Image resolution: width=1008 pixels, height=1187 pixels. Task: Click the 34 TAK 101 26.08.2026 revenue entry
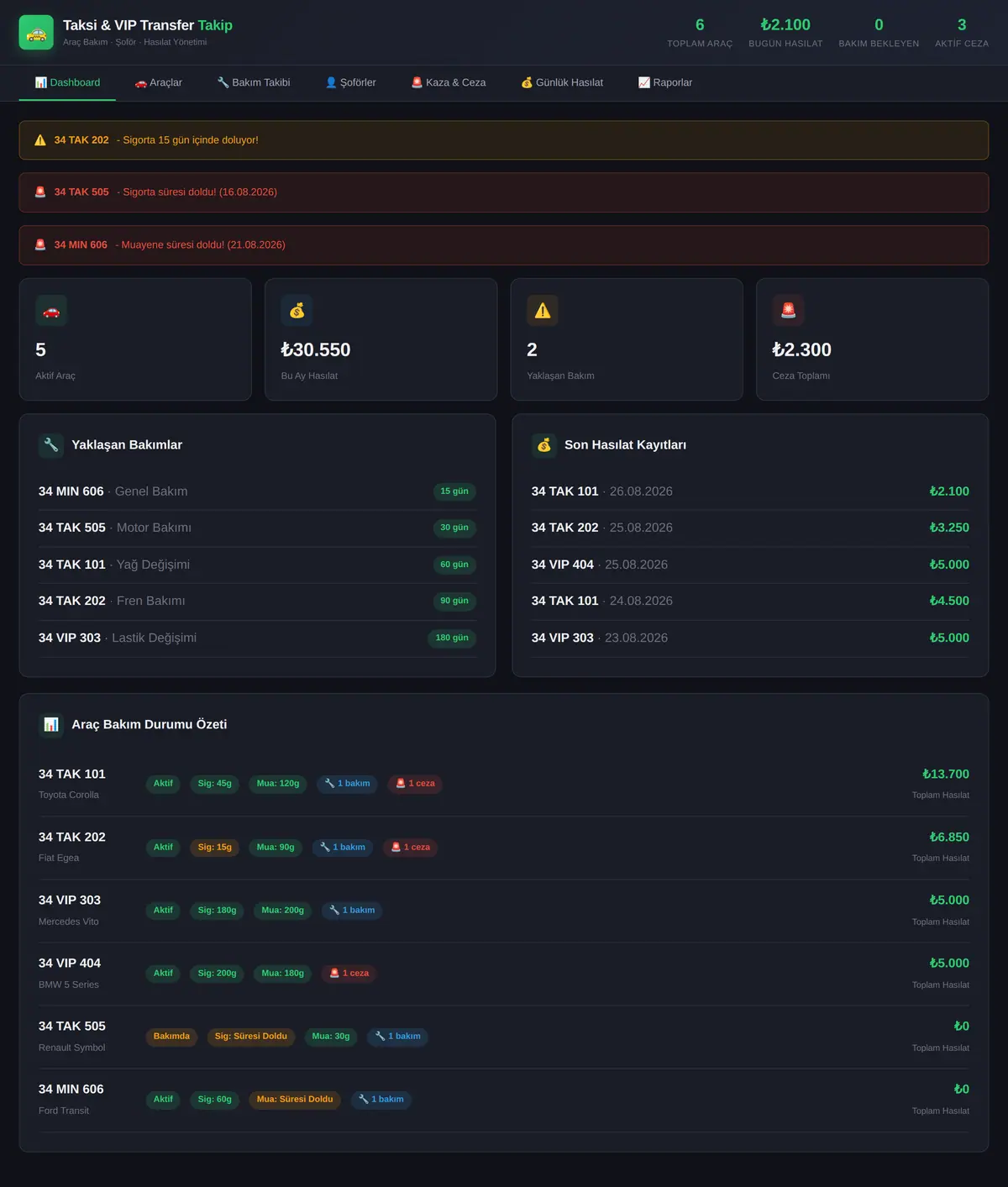click(750, 491)
